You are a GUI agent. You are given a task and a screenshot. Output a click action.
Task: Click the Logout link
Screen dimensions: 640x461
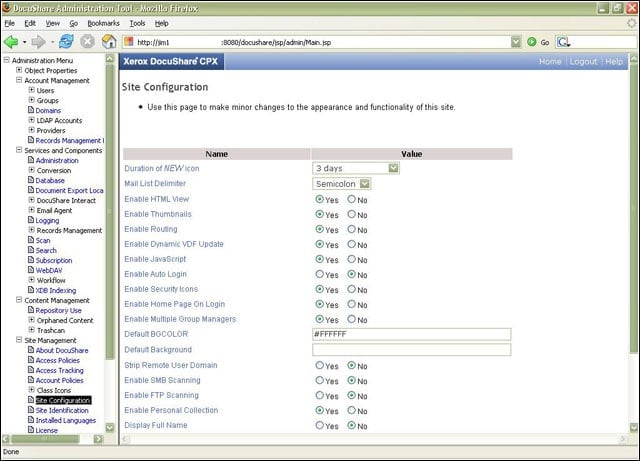583,61
